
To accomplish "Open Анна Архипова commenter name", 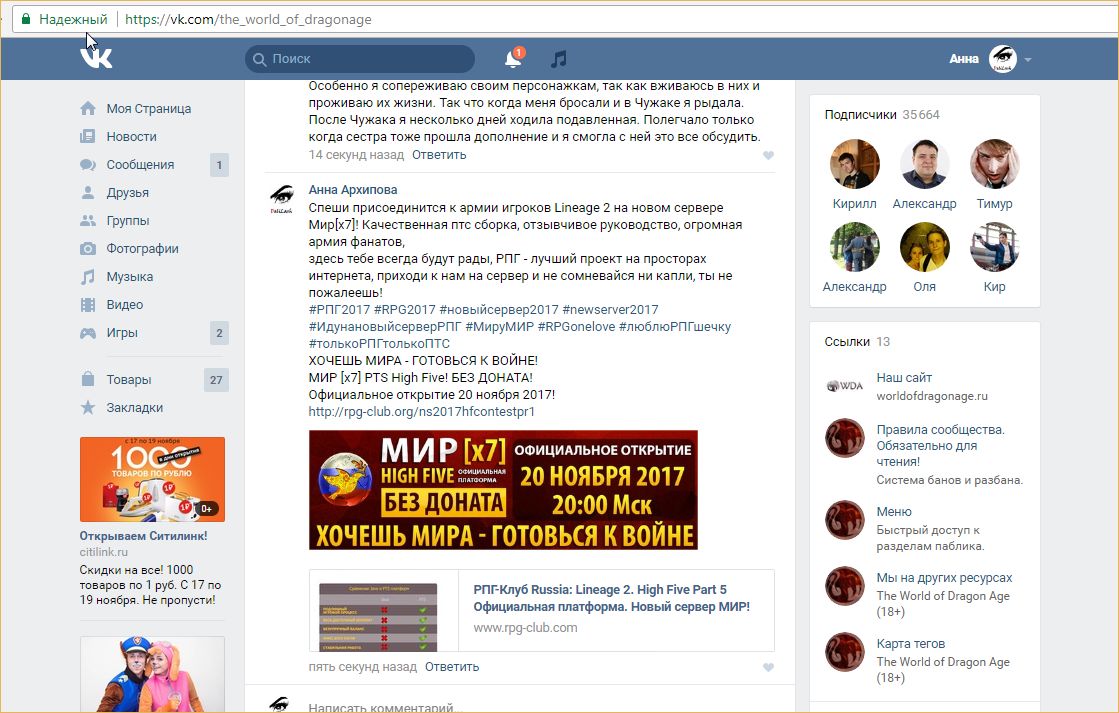I will coord(353,190).
